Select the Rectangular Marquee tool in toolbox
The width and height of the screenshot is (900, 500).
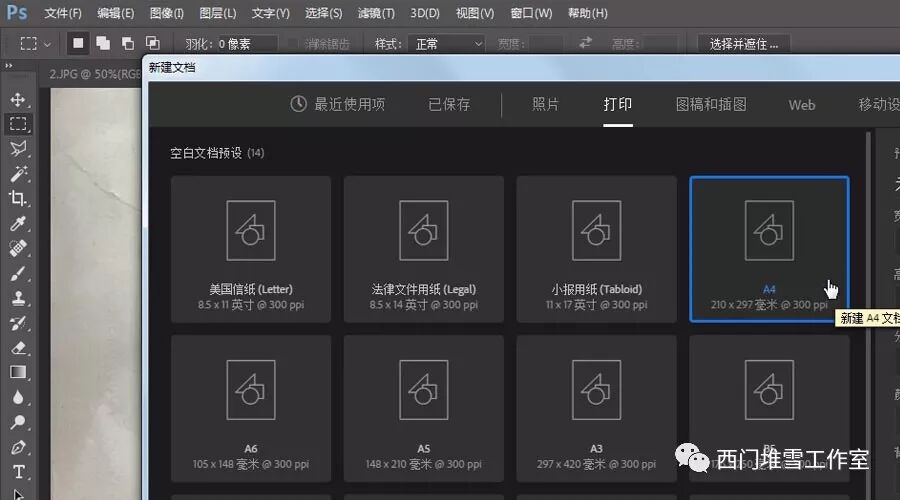click(x=18, y=124)
